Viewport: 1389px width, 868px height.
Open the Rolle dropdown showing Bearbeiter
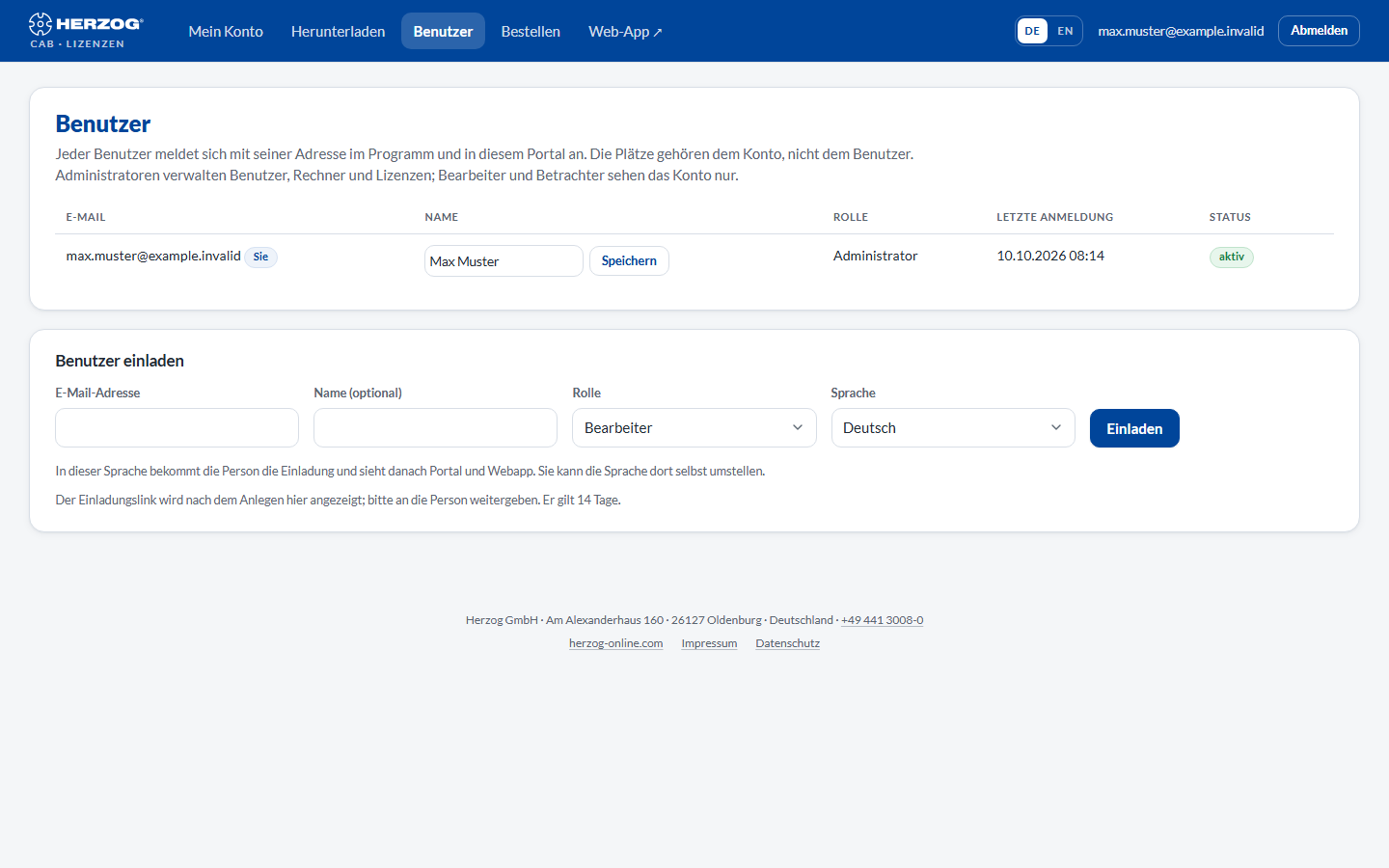pyautogui.click(x=694, y=428)
